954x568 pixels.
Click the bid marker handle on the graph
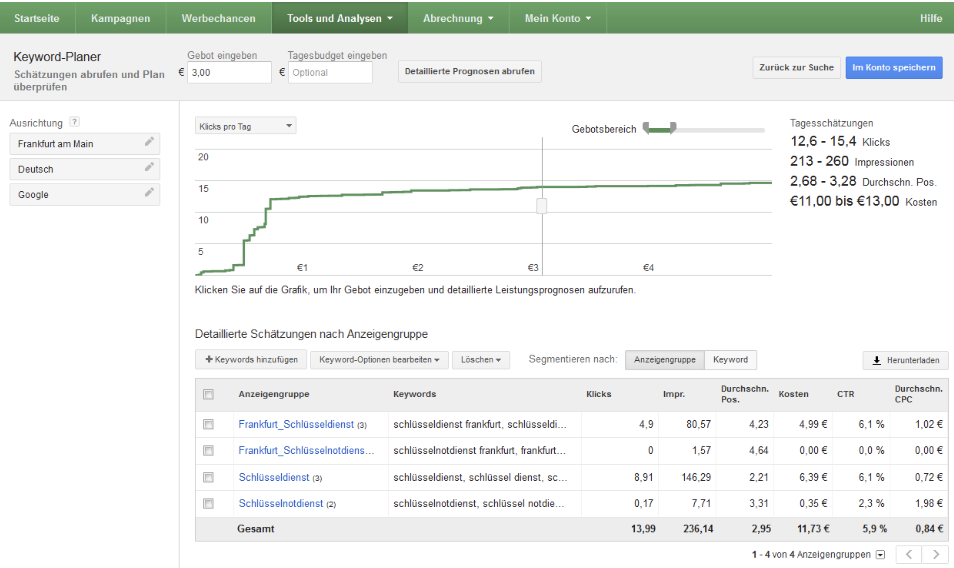tap(541, 206)
